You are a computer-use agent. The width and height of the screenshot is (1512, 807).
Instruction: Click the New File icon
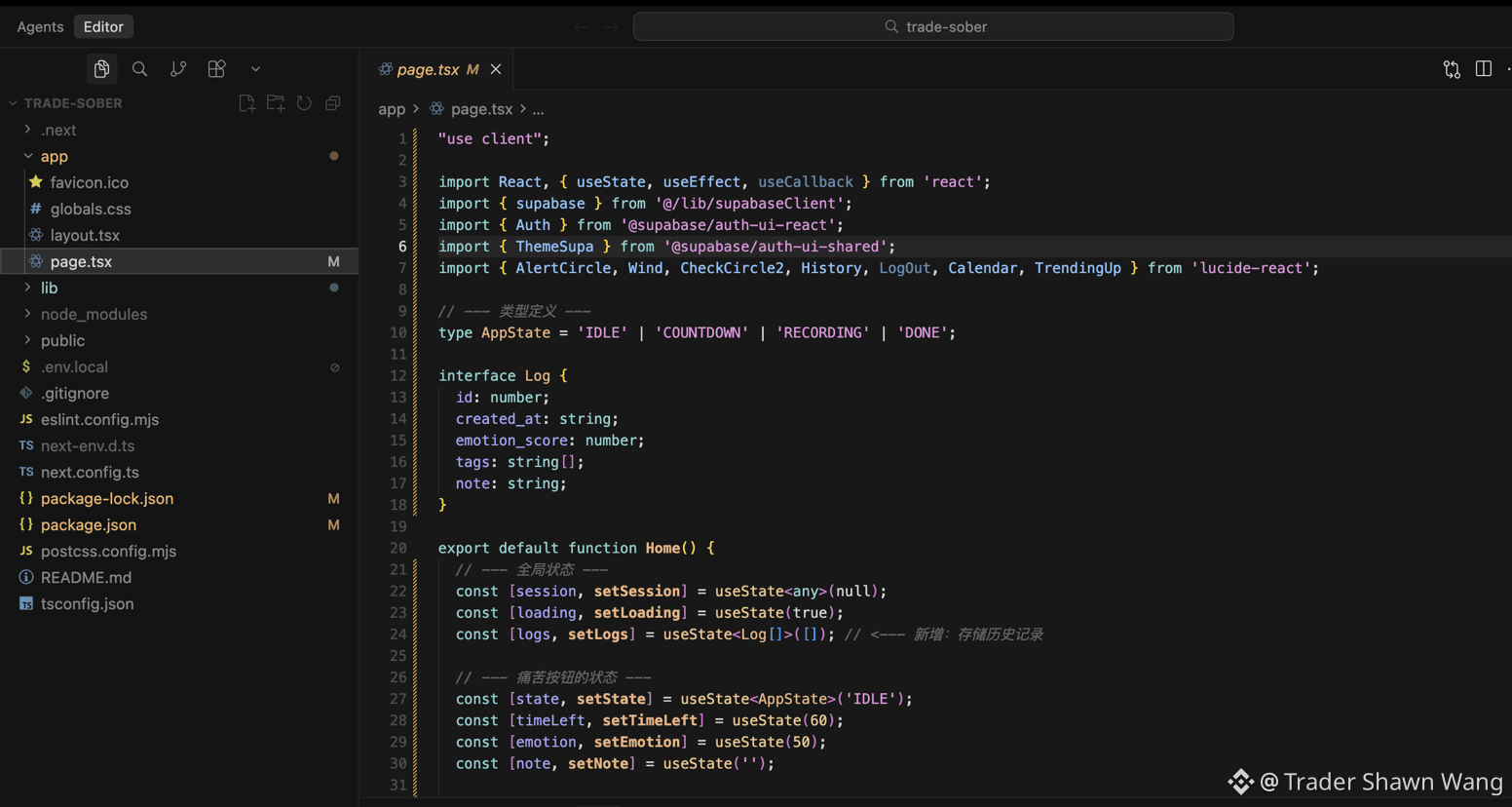tap(246, 103)
